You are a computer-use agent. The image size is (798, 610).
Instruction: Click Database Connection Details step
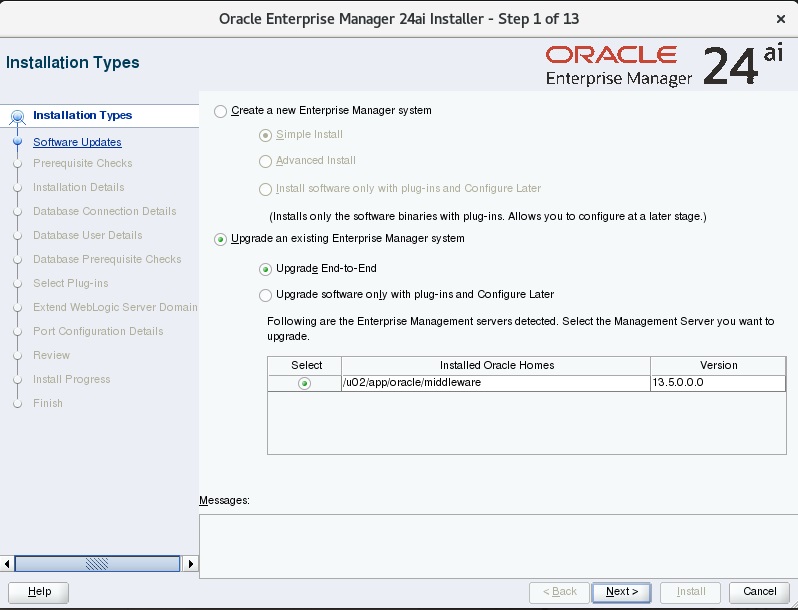[x=104, y=211]
